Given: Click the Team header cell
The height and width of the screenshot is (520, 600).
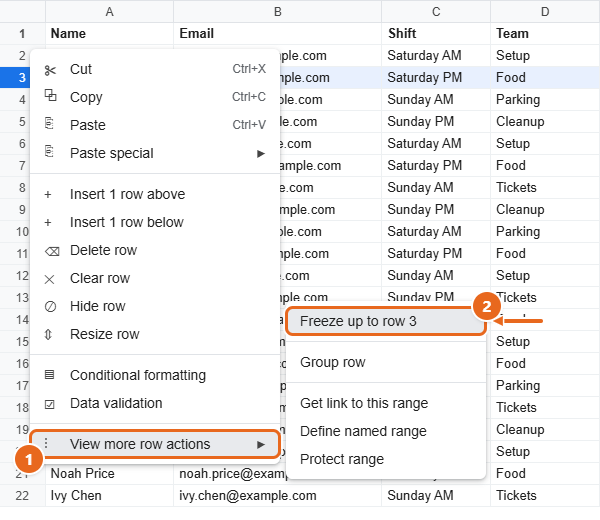Looking at the screenshot, I should [545, 34].
